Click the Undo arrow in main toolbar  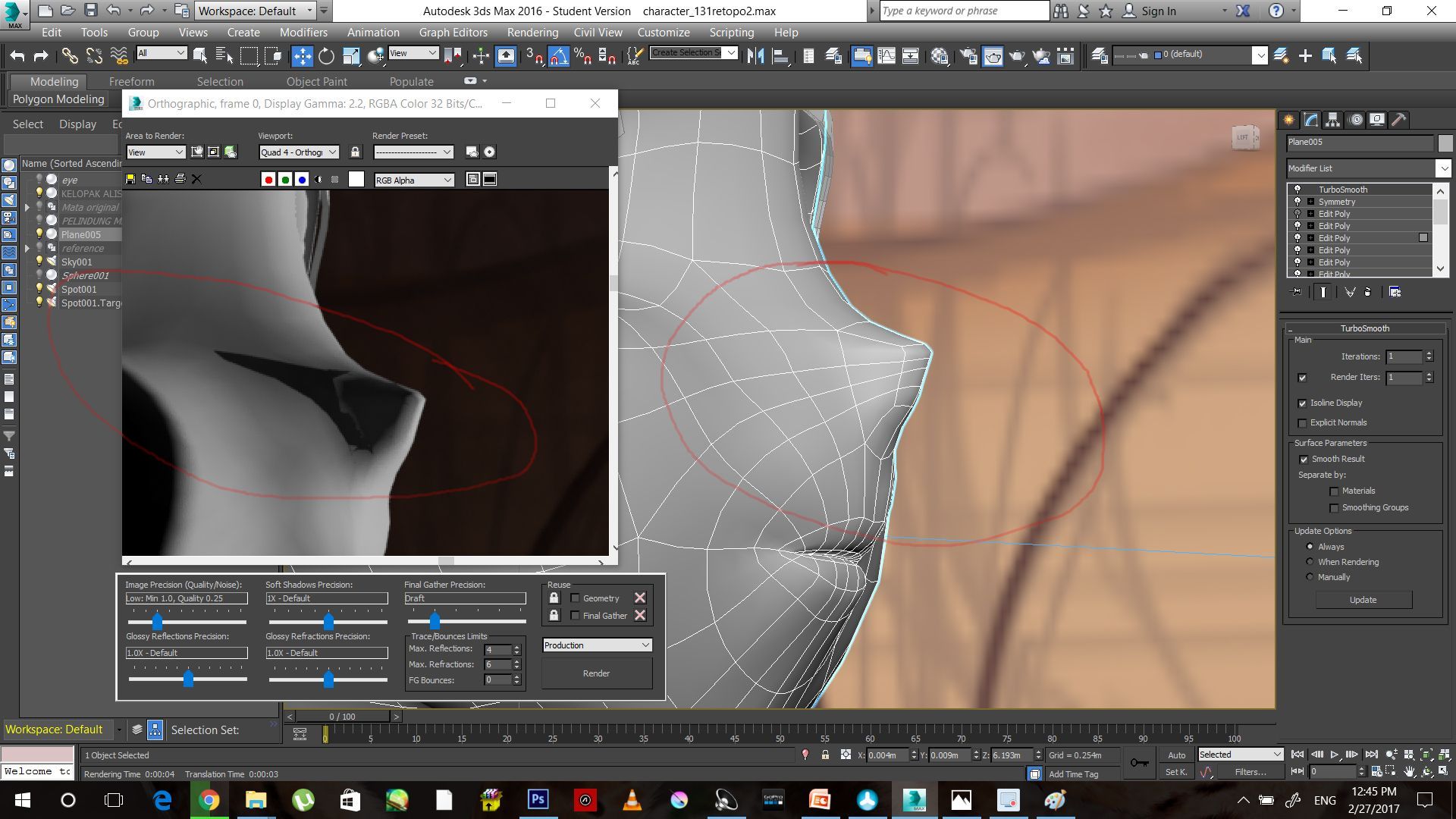pos(17,55)
